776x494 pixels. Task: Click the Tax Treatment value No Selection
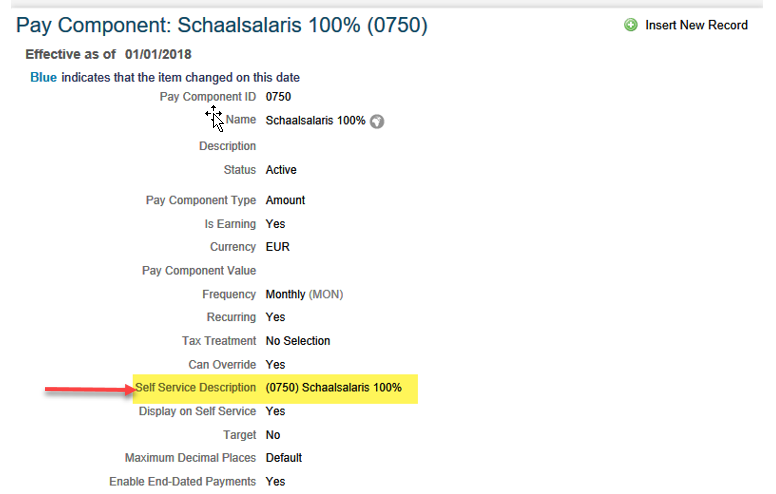[298, 341]
